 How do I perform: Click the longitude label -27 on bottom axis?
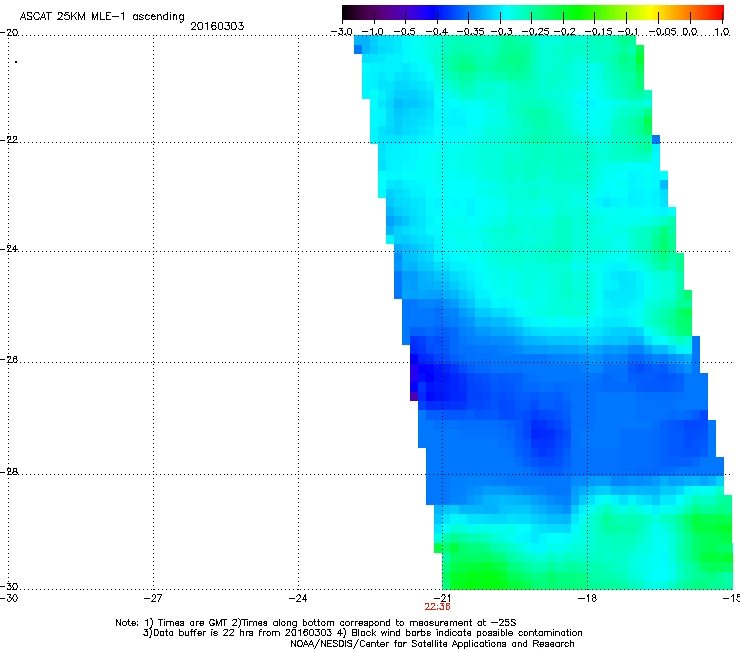pyautogui.click(x=153, y=598)
